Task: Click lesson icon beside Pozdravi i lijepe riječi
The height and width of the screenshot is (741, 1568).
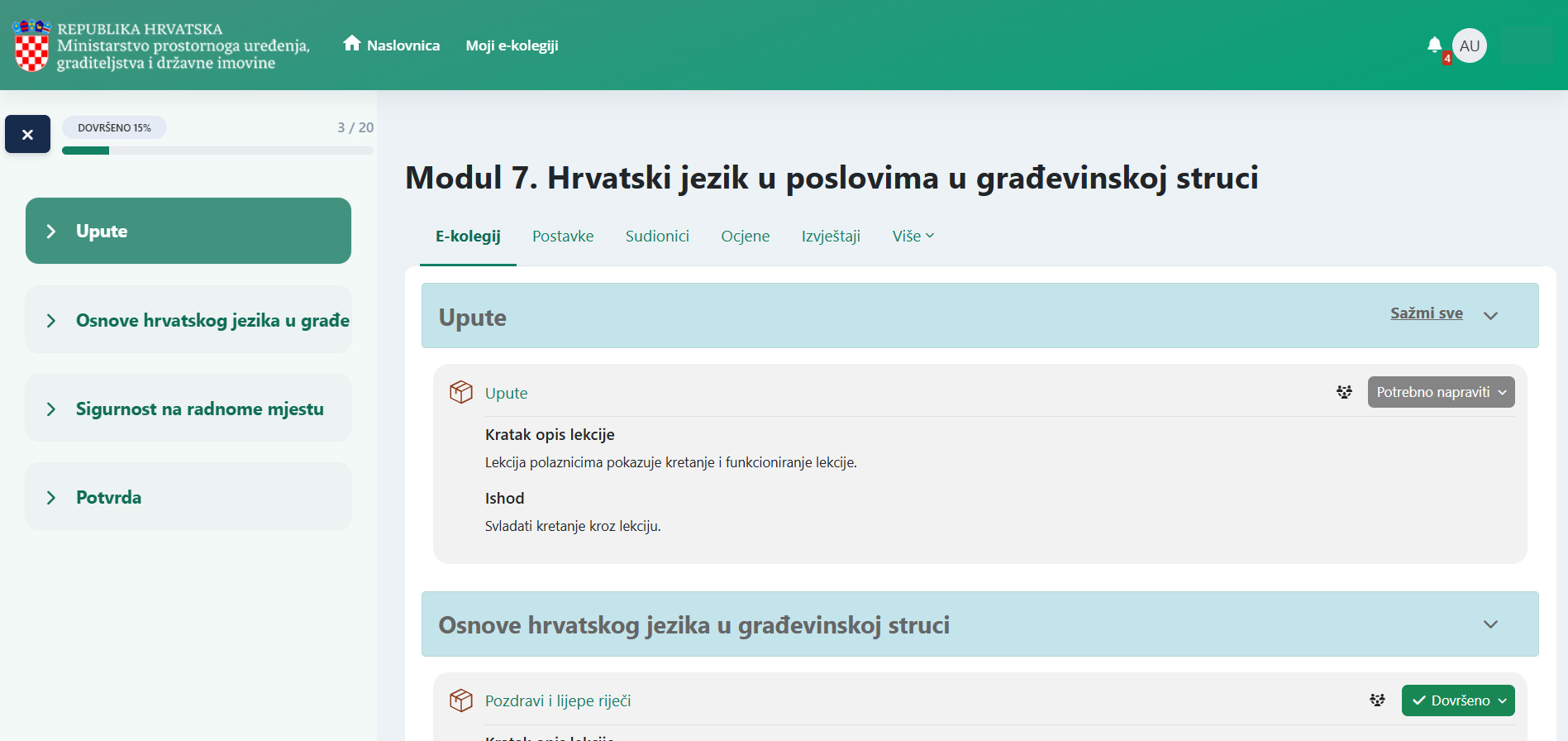Action: click(x=461, y=700)
